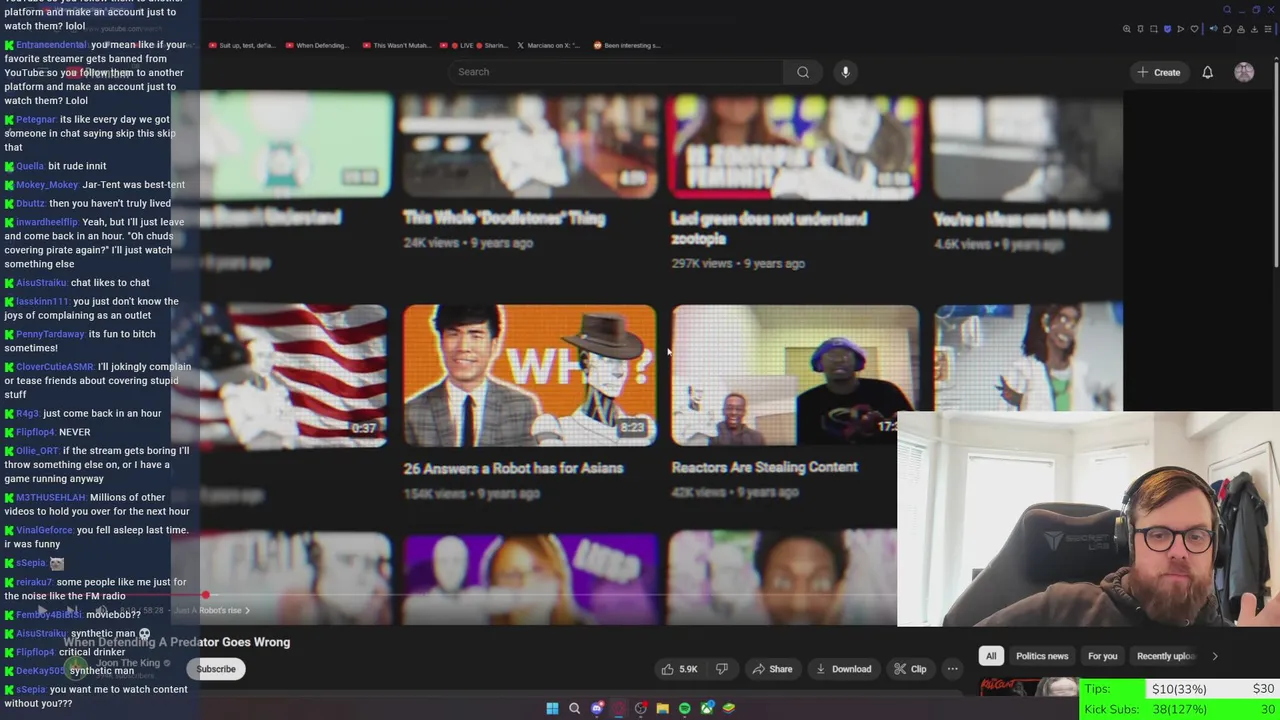This screenshot has height=720, width=1280.
Task: Expand more chips with the right chevron
Action: coord(1215,656)
